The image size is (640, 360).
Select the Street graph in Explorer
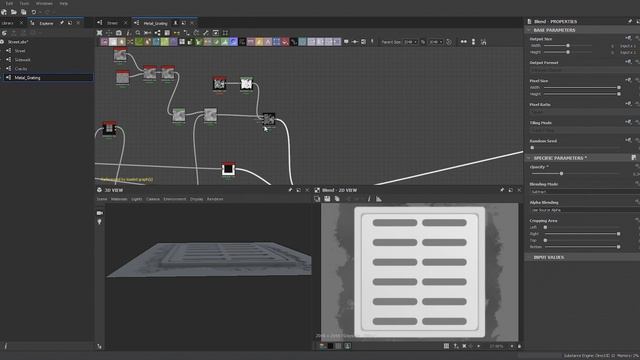(x=20, y=51)
